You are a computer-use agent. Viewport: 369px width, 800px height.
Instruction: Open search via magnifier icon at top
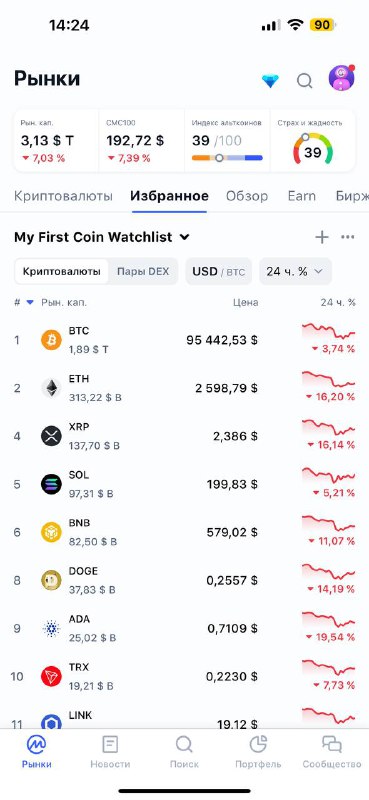pos(305,81)
